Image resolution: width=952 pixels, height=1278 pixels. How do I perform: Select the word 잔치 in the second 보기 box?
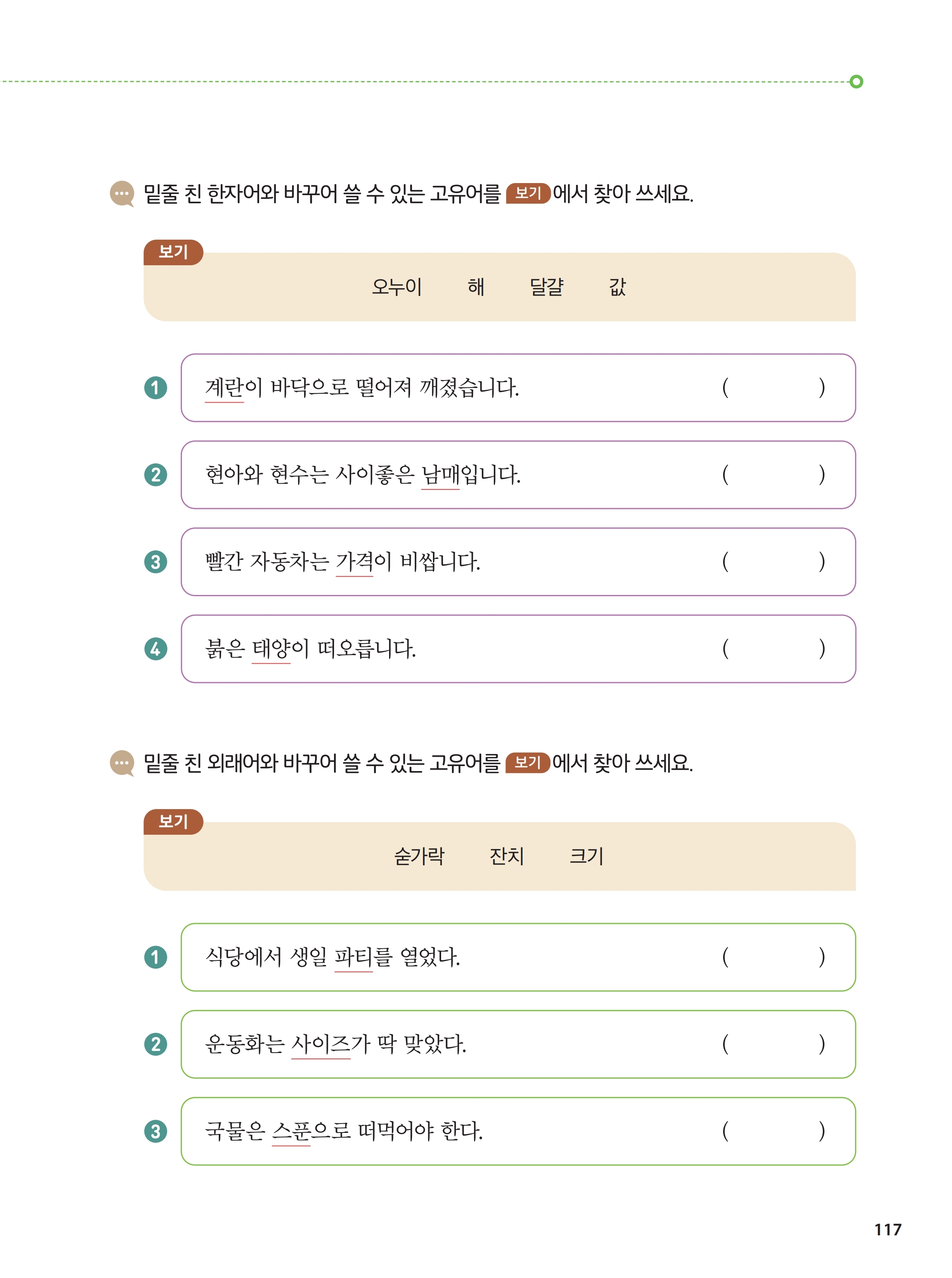507,856
